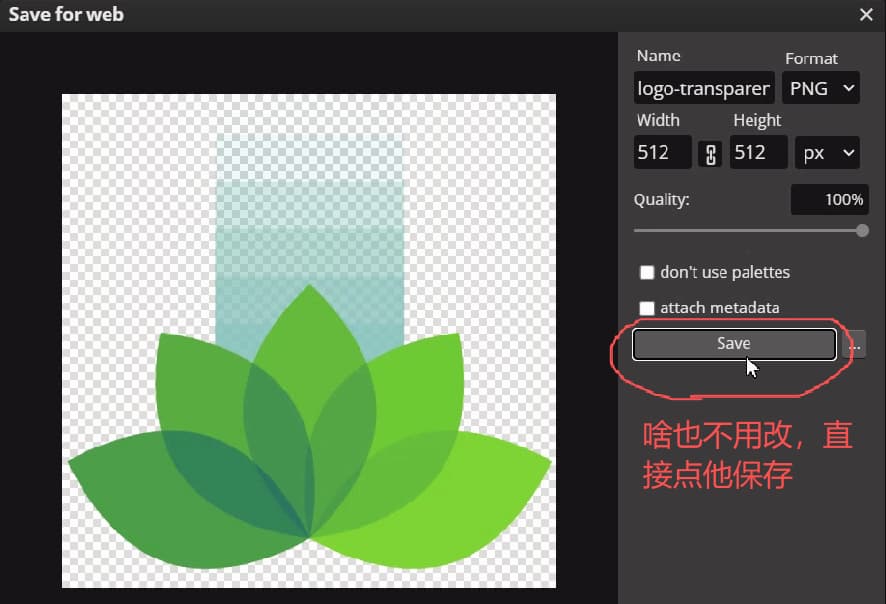Enable the attach metadata checkbox
This screenshot has height=604, width=886.
646,308
